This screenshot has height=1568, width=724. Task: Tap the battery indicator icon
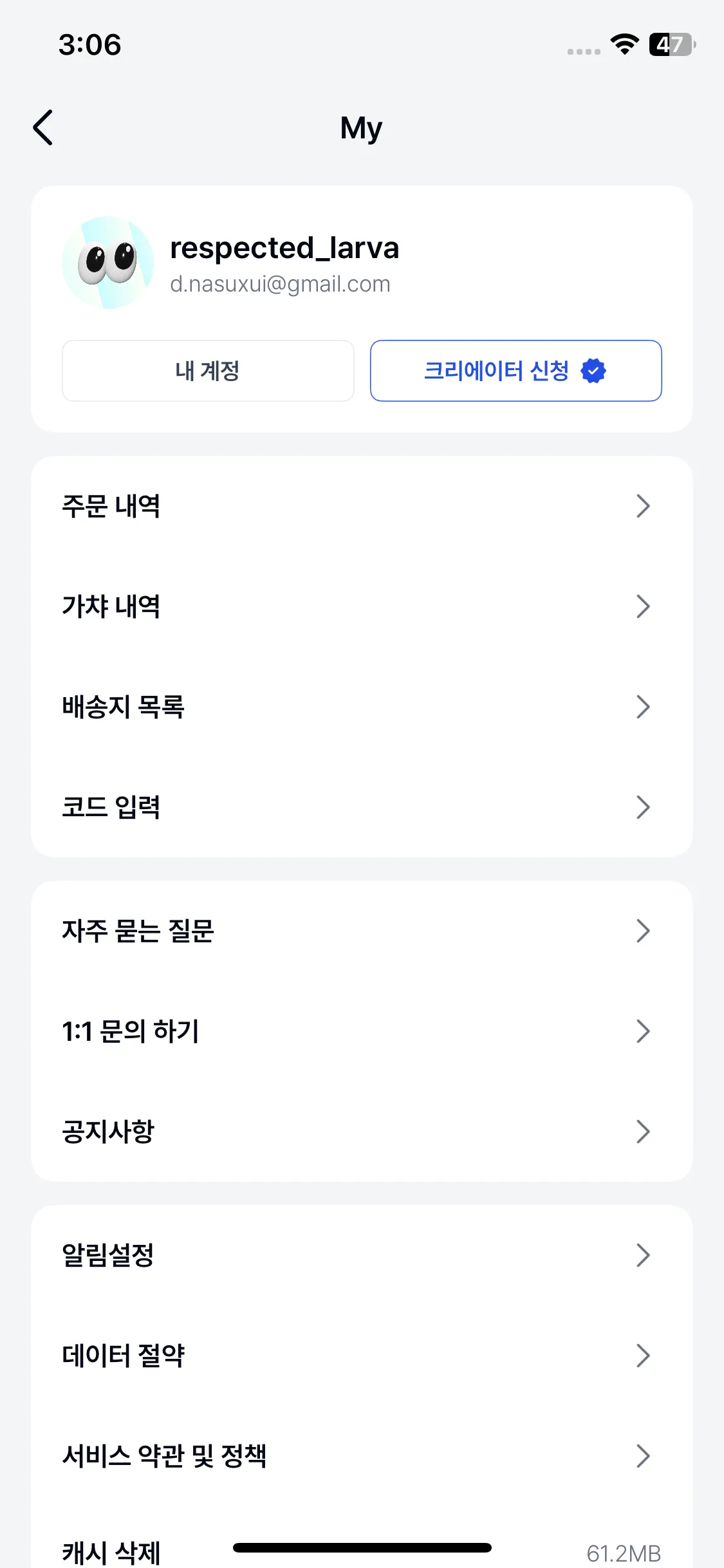pos(672,44)
